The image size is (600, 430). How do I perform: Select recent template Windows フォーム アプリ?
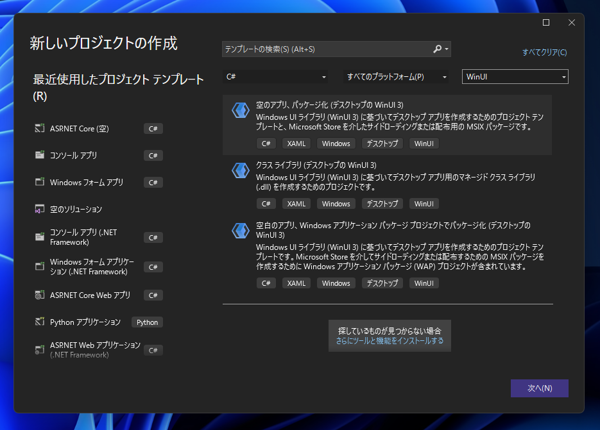[99, 182]
